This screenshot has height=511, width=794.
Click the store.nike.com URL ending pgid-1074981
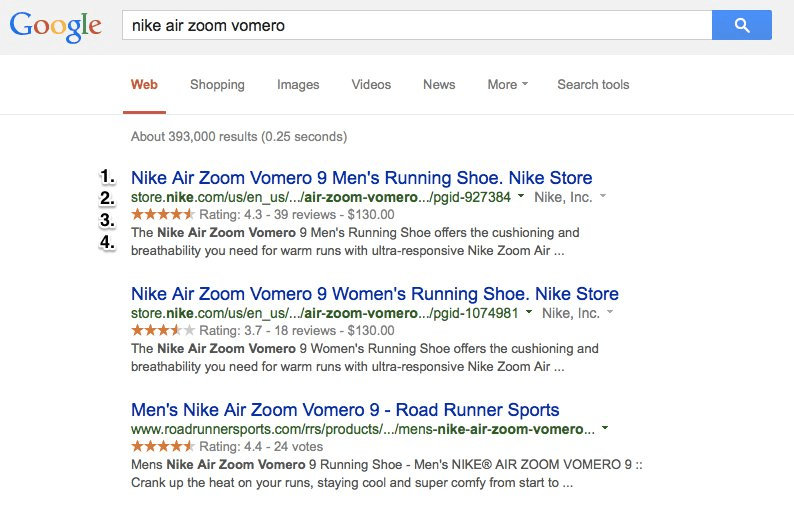(x=325, y=313)
